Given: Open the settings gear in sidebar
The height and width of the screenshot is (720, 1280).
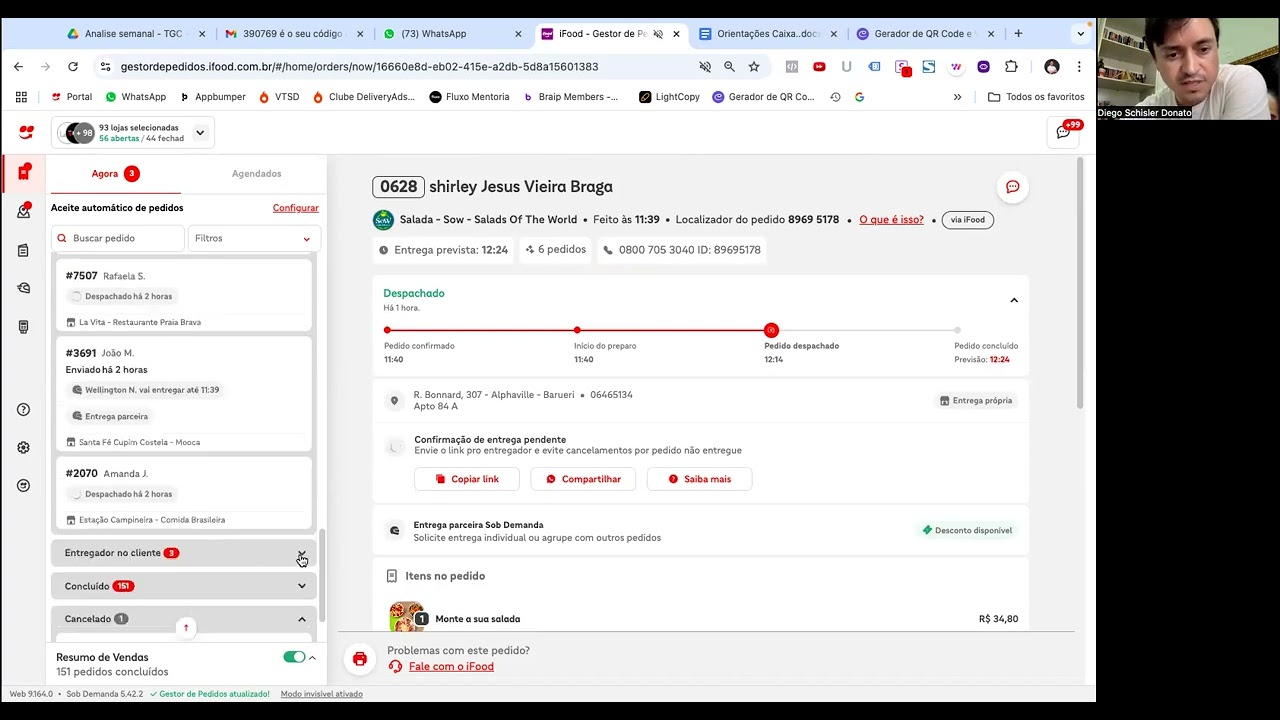Looking at the screenshot, I should 24,448.
